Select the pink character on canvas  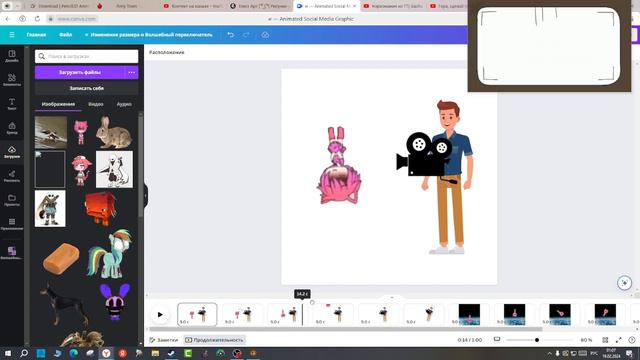(339, 165)
